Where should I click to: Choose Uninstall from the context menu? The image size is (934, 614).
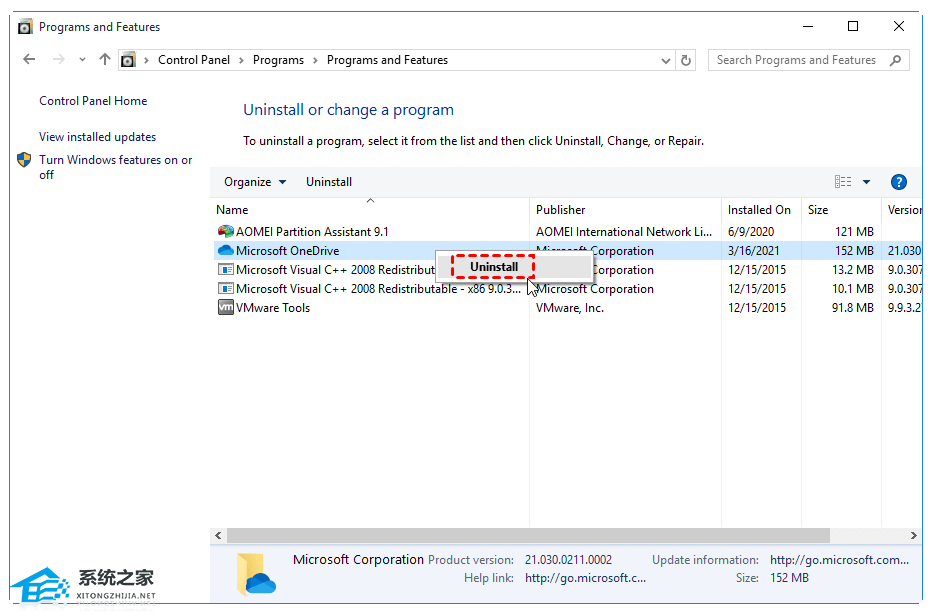point(494,267)
